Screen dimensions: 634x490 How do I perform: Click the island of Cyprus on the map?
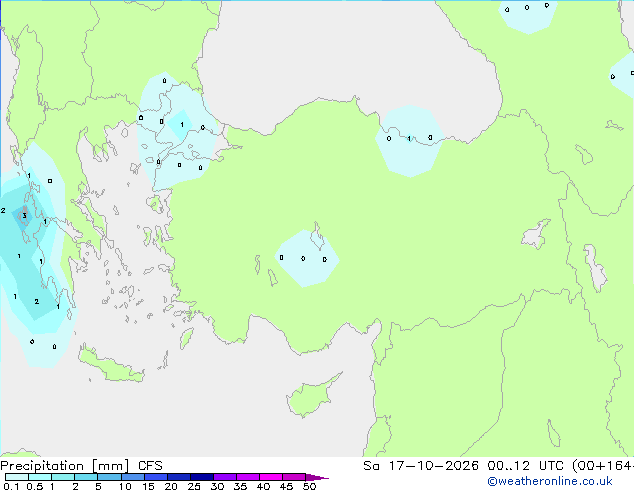tap(310, 397)
